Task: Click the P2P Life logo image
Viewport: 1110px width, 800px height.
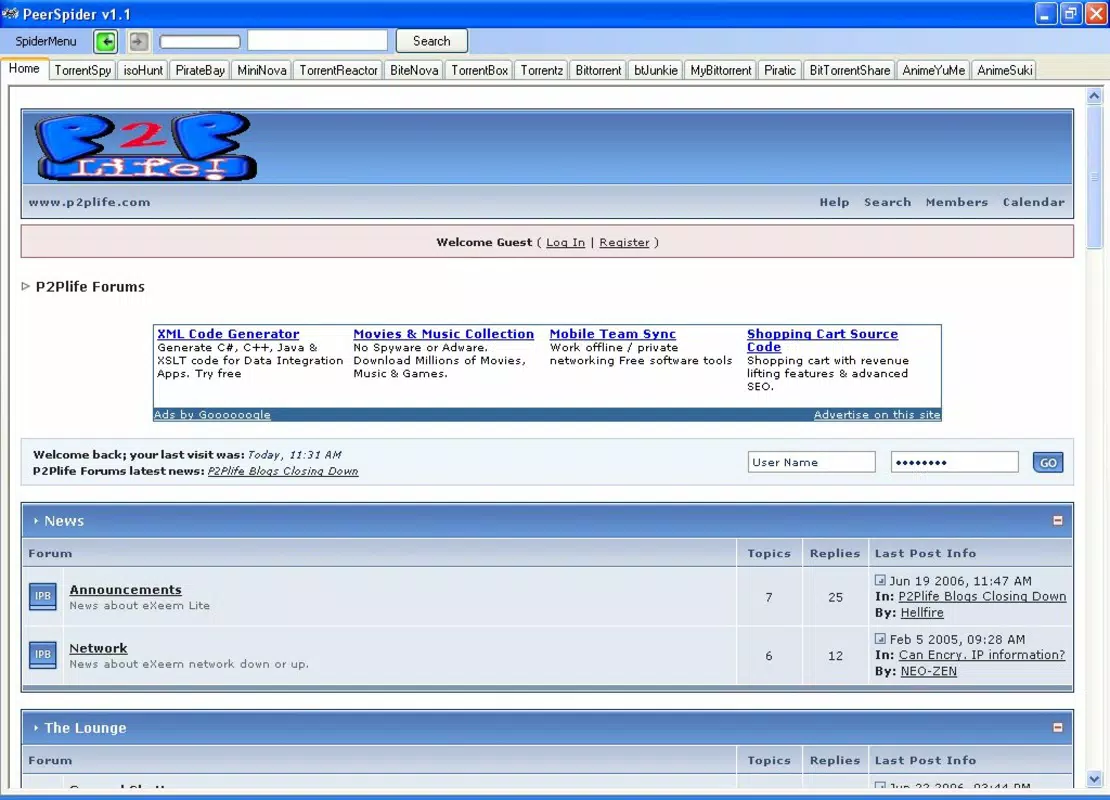Action: [145, 147]
